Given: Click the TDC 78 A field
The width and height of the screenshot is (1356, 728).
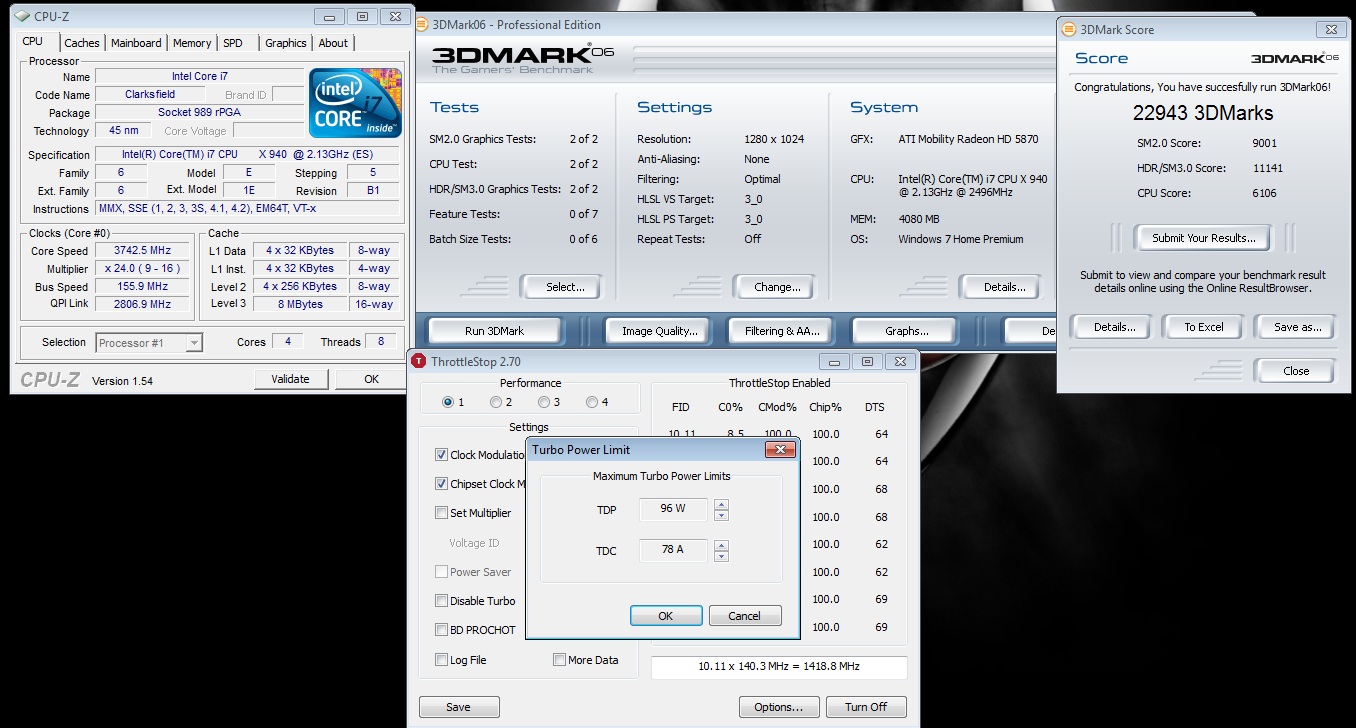Looking at the screenshot, I should click(674, 550).
